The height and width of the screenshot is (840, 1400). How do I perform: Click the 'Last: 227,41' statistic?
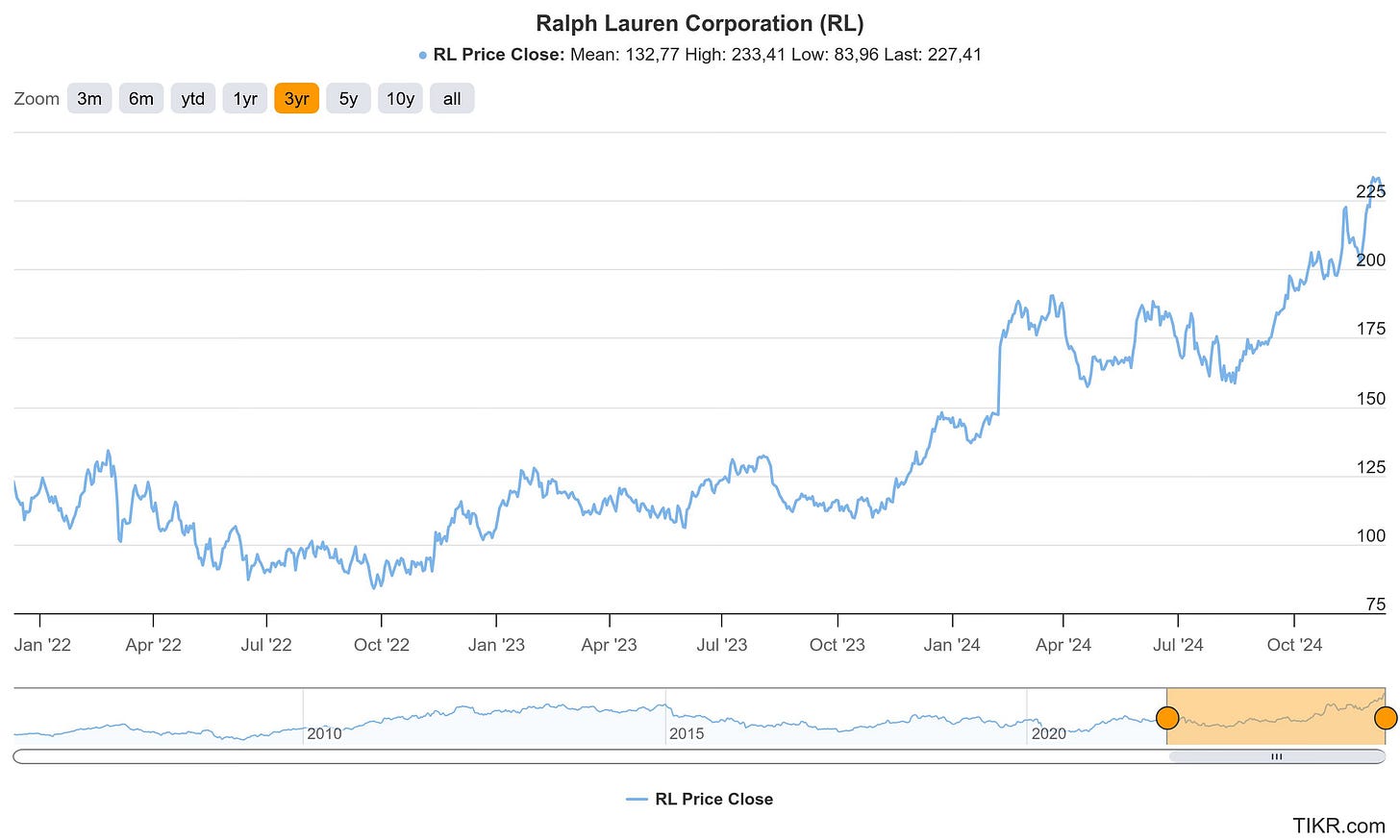tap(931, 55)
